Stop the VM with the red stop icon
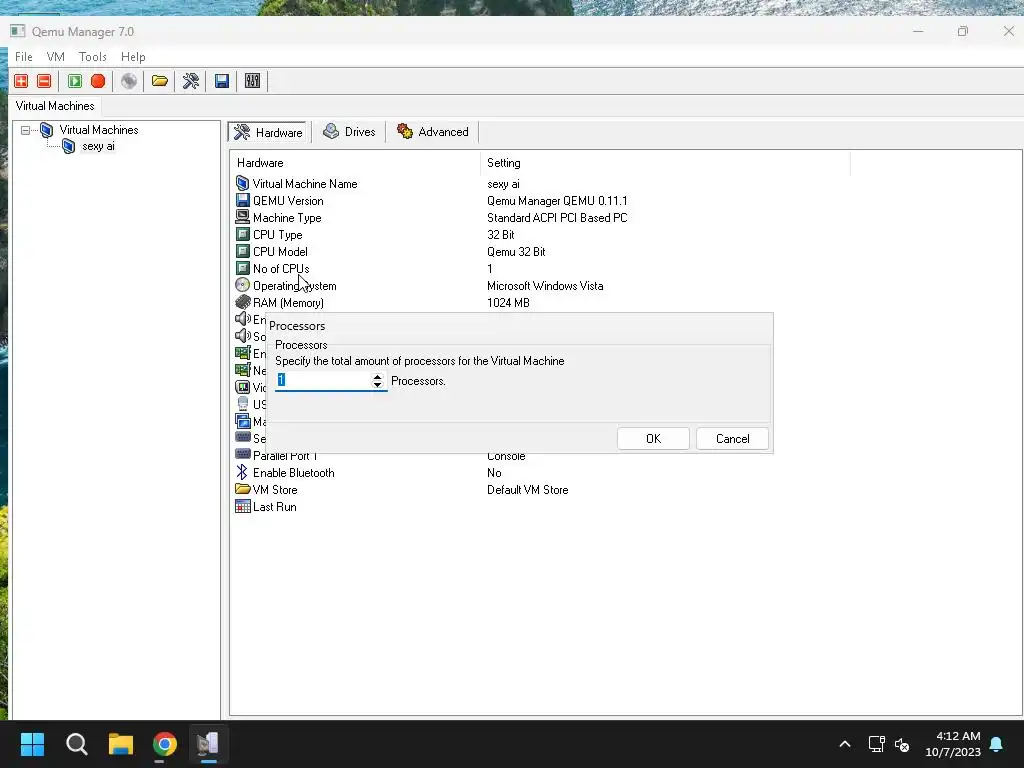The image size is (1024, 768). pyautogui.click(x=98, y=81)
